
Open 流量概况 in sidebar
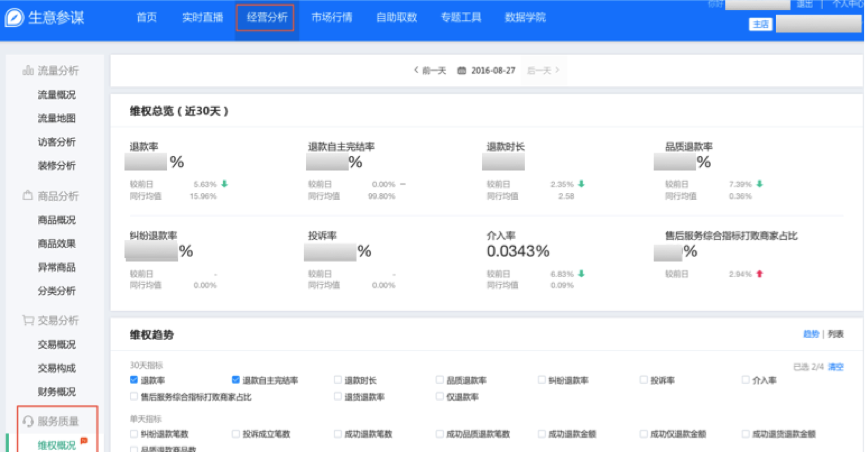(56, 95)
